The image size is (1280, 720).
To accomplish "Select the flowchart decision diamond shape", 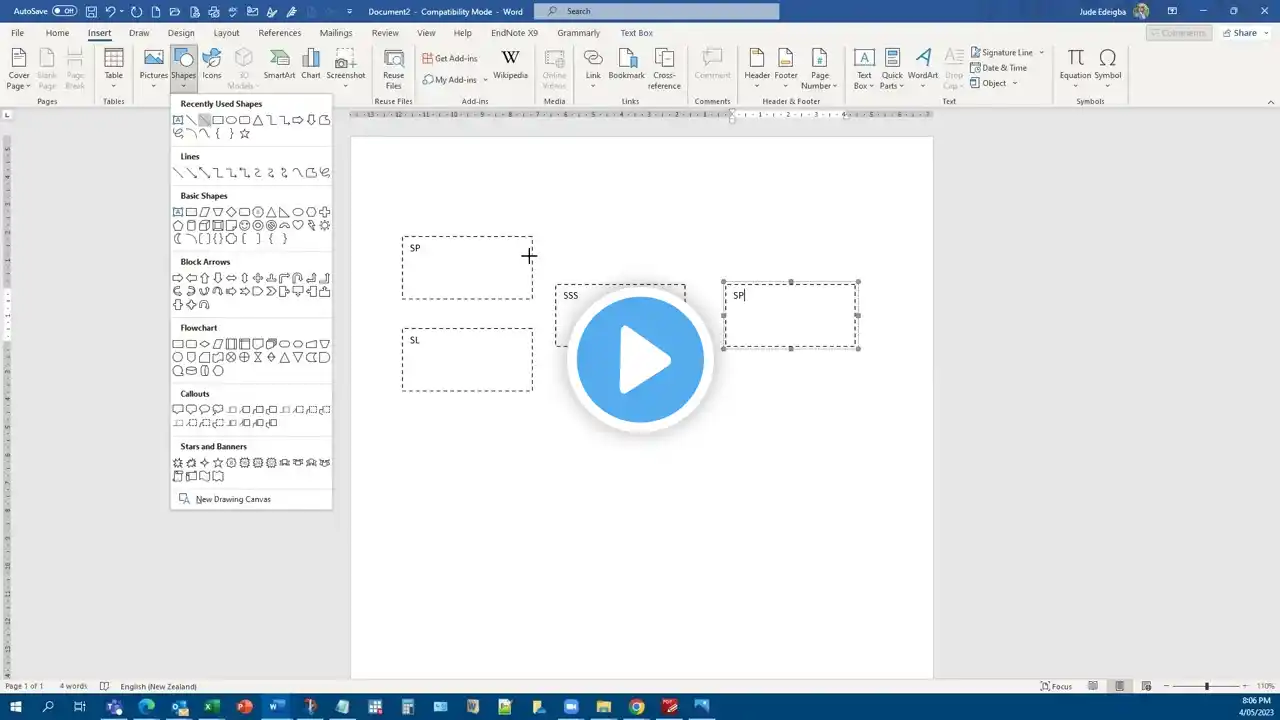I will point(205,344).
